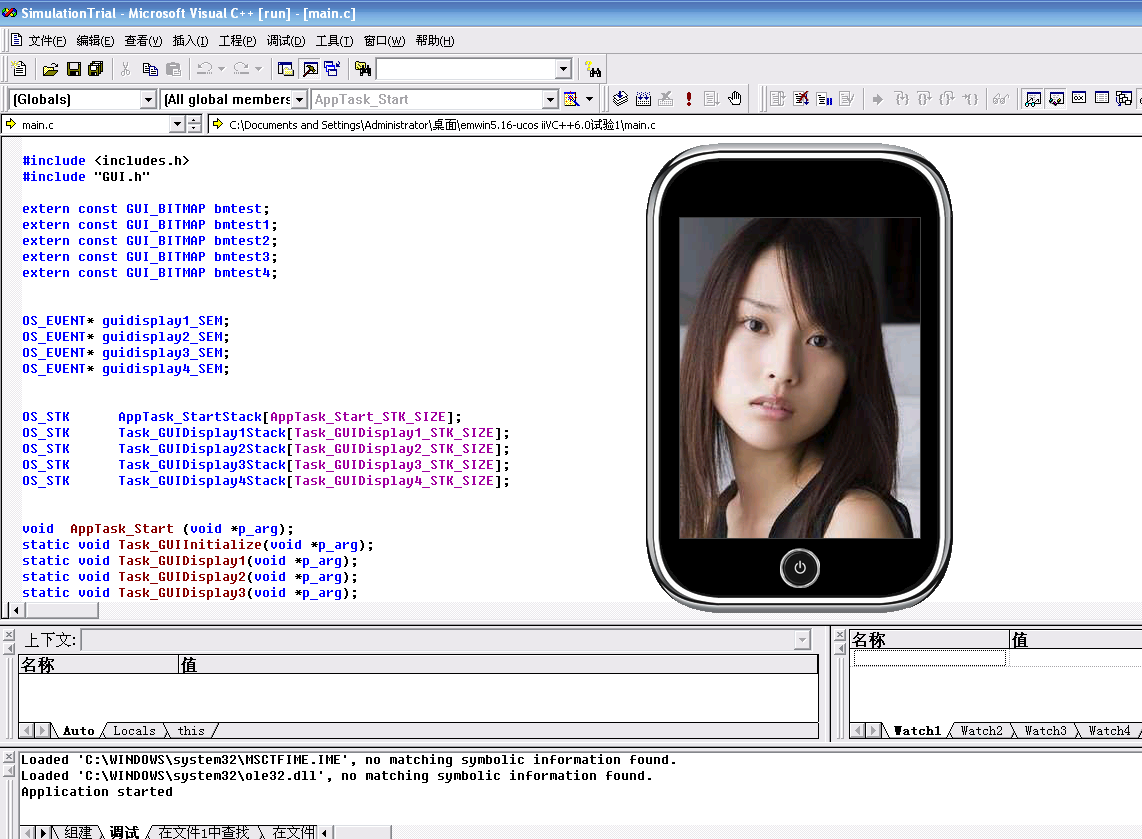Click the Registers window icon
This screenshot has width=1142, height=839.
pyautogui.click(x=1079, y=98)
